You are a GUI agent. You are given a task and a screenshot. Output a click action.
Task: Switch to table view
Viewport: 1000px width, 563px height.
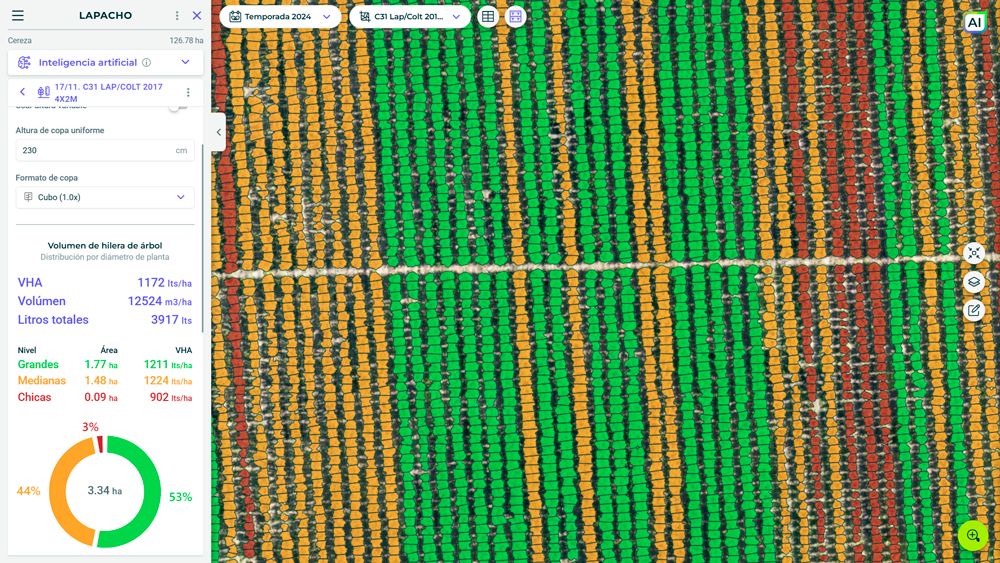click(488, 17)
